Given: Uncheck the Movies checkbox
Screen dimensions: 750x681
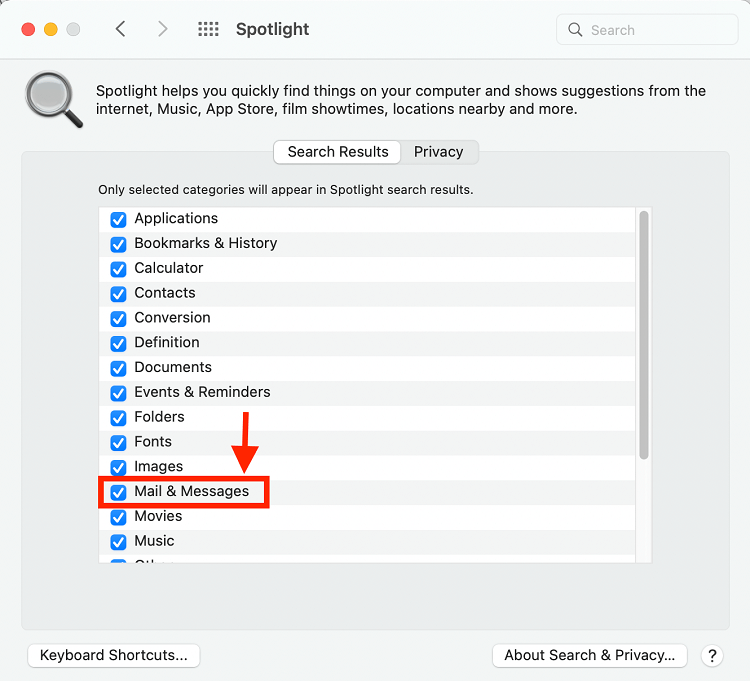Looking at the screenshot, I should coord(118,517).
